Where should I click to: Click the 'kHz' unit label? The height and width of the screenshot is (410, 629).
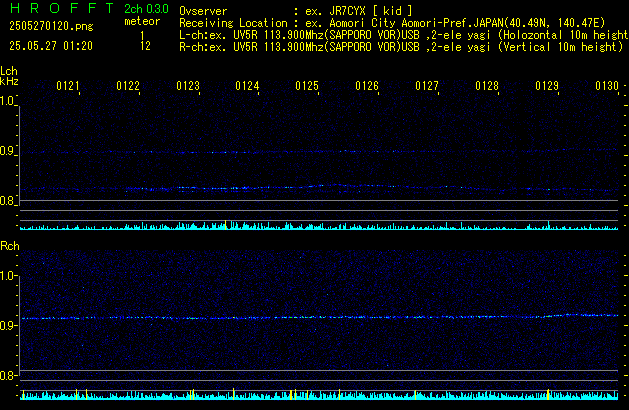9,81
